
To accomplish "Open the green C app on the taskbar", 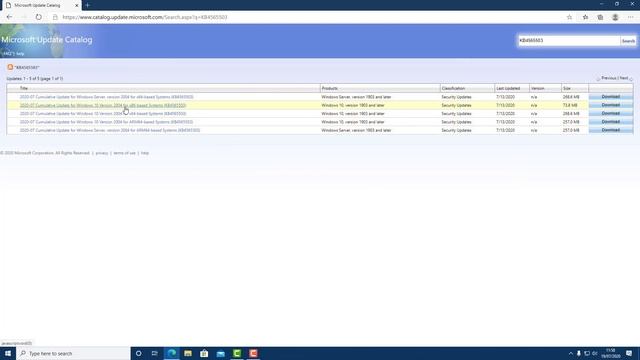I will point(237,353).
